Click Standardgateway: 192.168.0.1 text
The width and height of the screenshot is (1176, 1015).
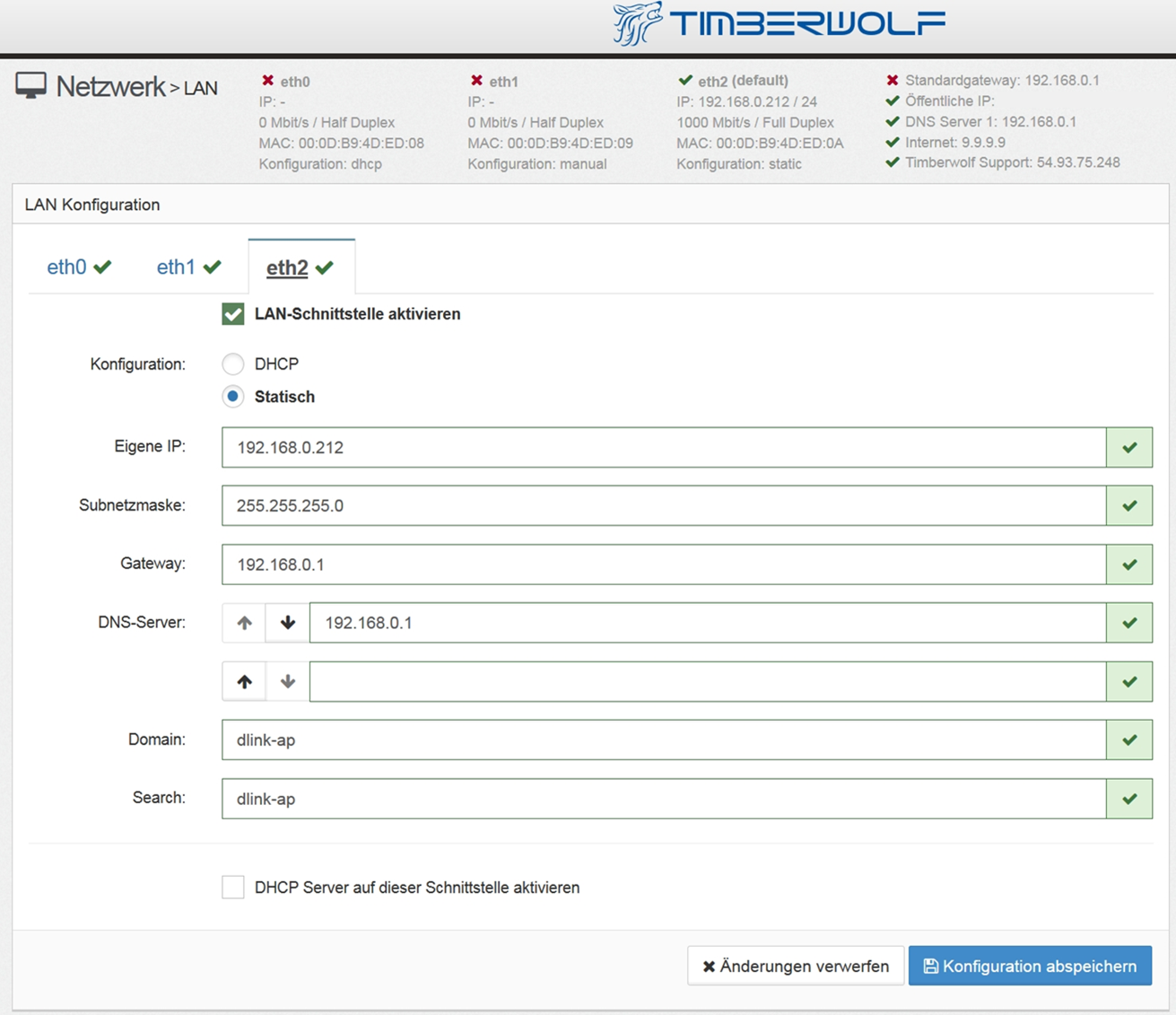tap(1002, 80)
